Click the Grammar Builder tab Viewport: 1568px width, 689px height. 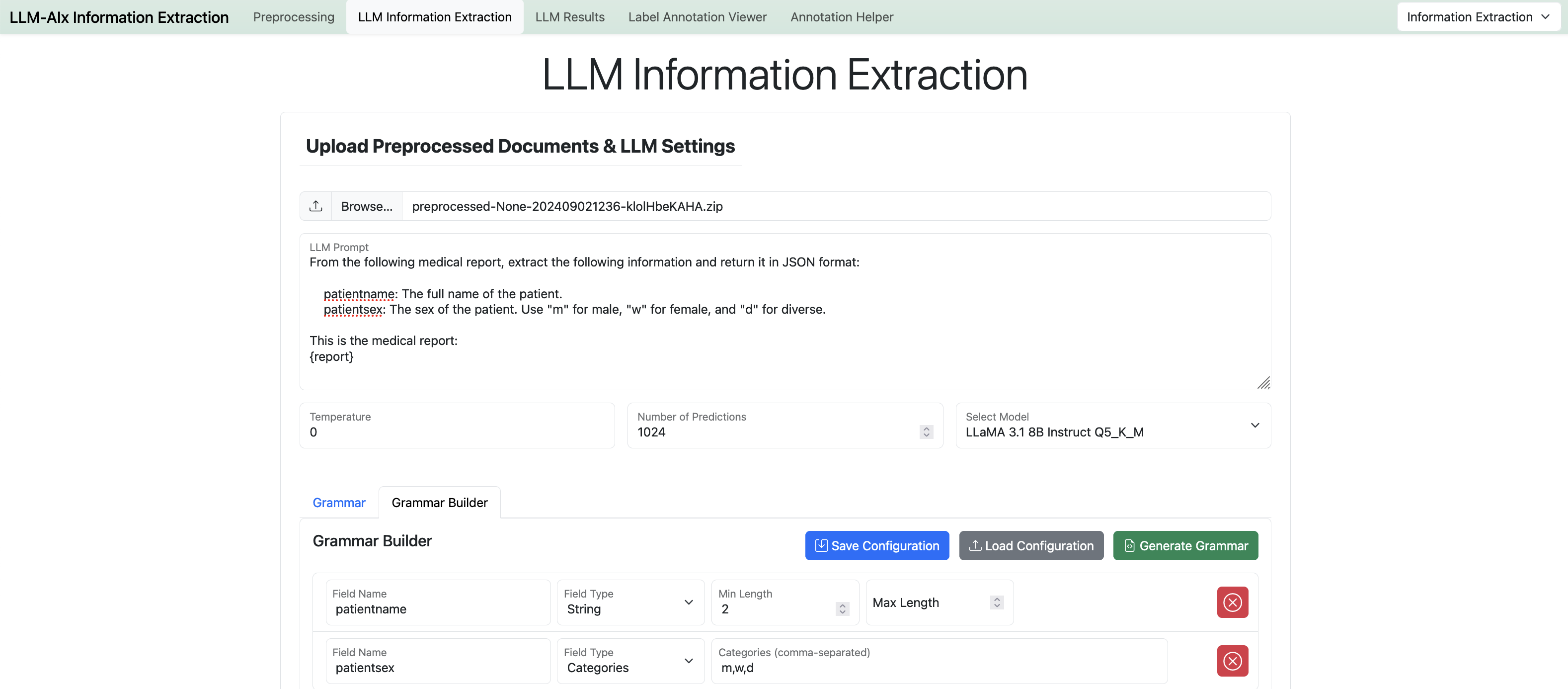pyautogui.click(x=438, y=502)
